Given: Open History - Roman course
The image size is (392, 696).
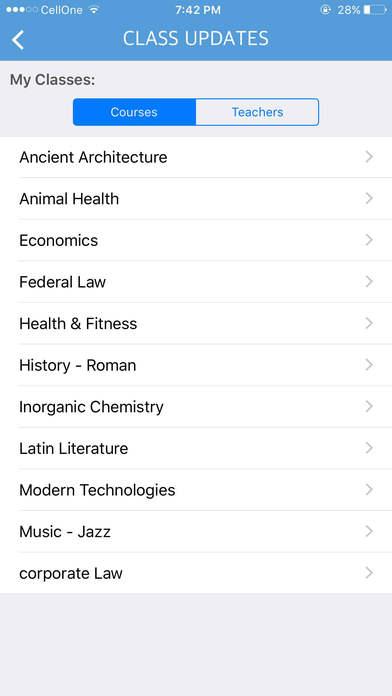Looking at the screenshot, I should 196,365.
